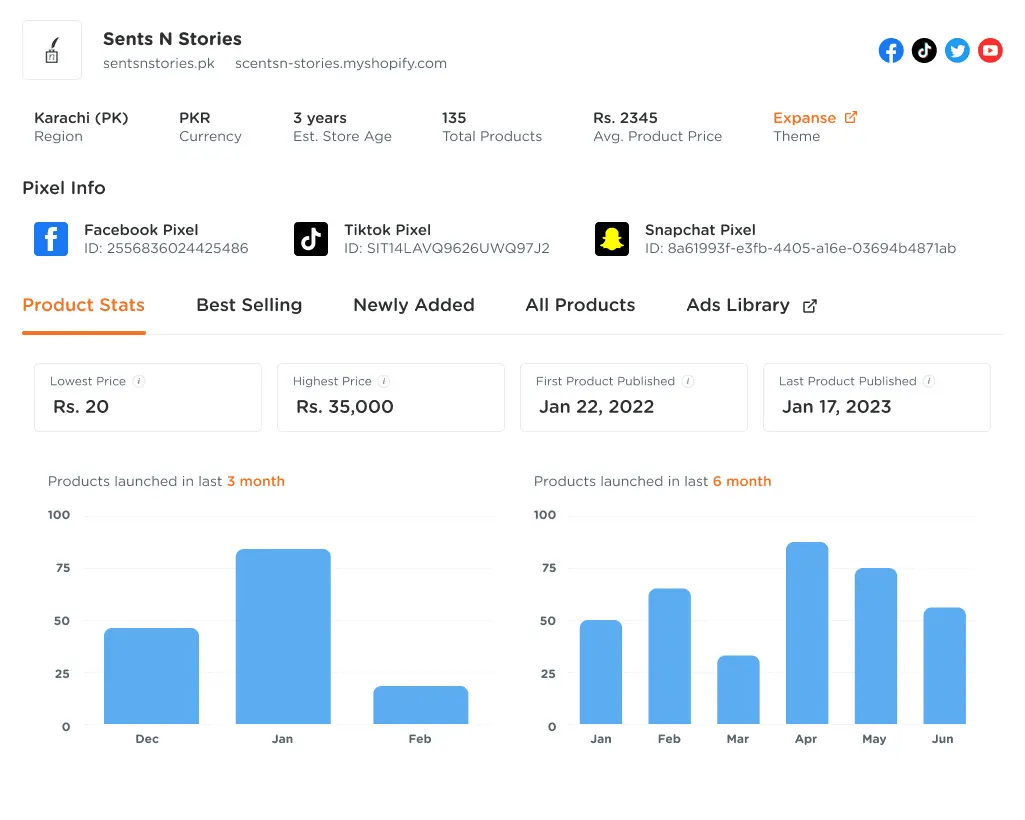
Task: Open the TikTok social profile icon
Action: (924, 50)
